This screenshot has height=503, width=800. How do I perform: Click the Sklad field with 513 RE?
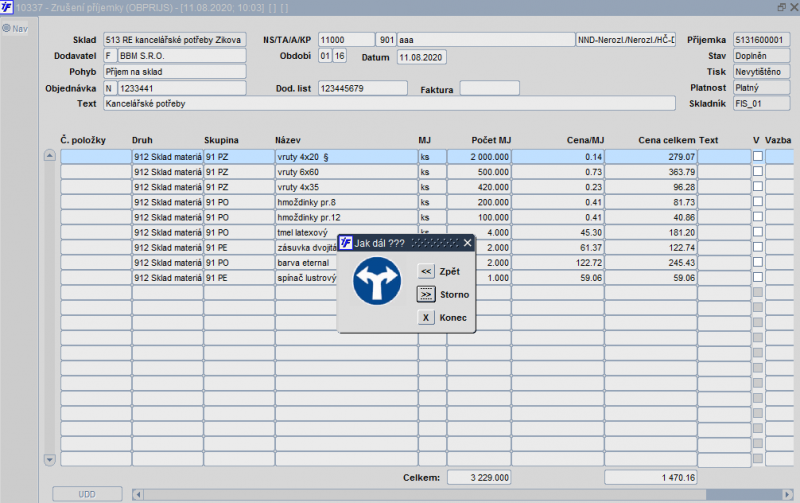click(174, 40)
